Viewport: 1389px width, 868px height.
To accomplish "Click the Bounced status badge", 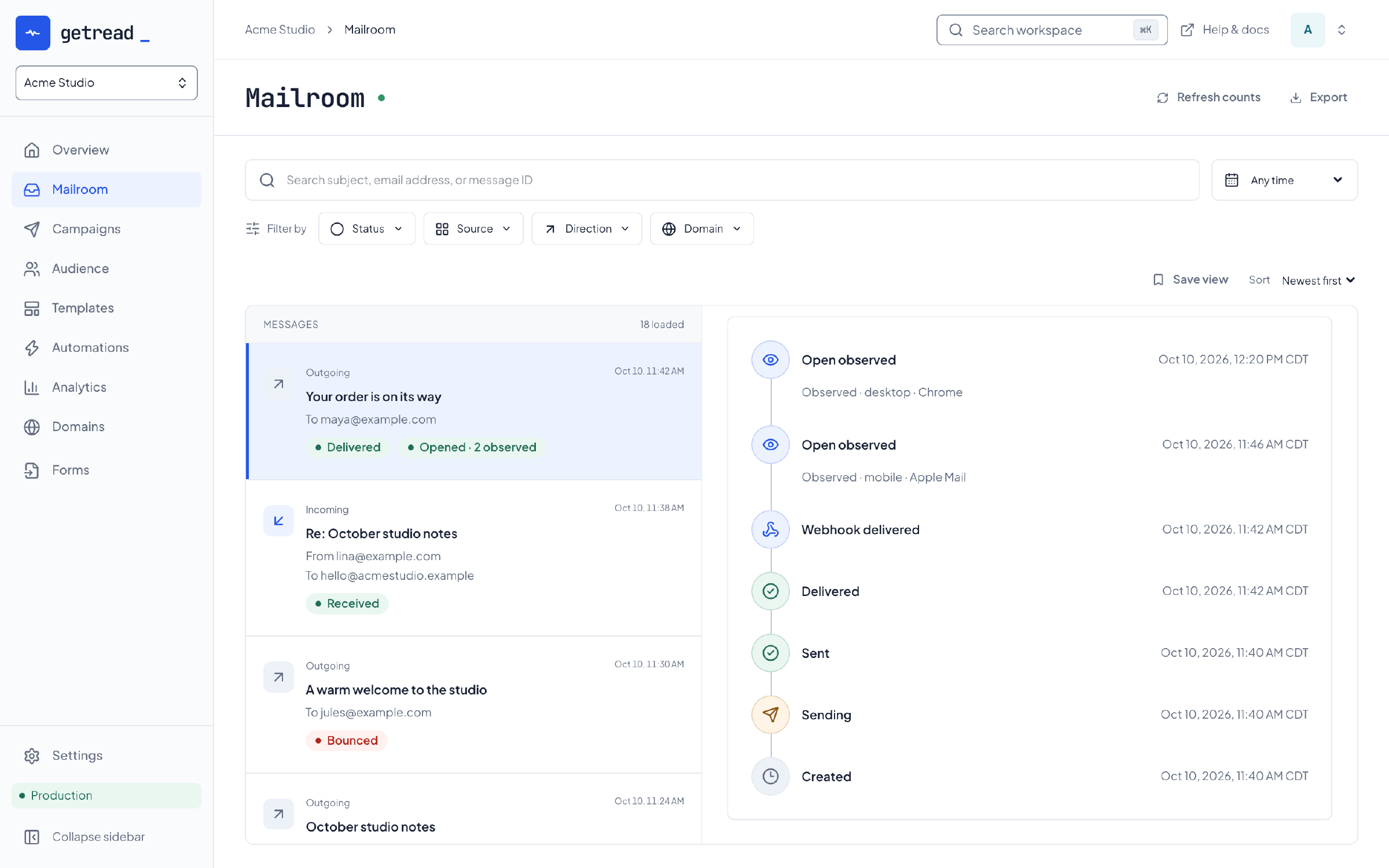I will click(347, 741).
